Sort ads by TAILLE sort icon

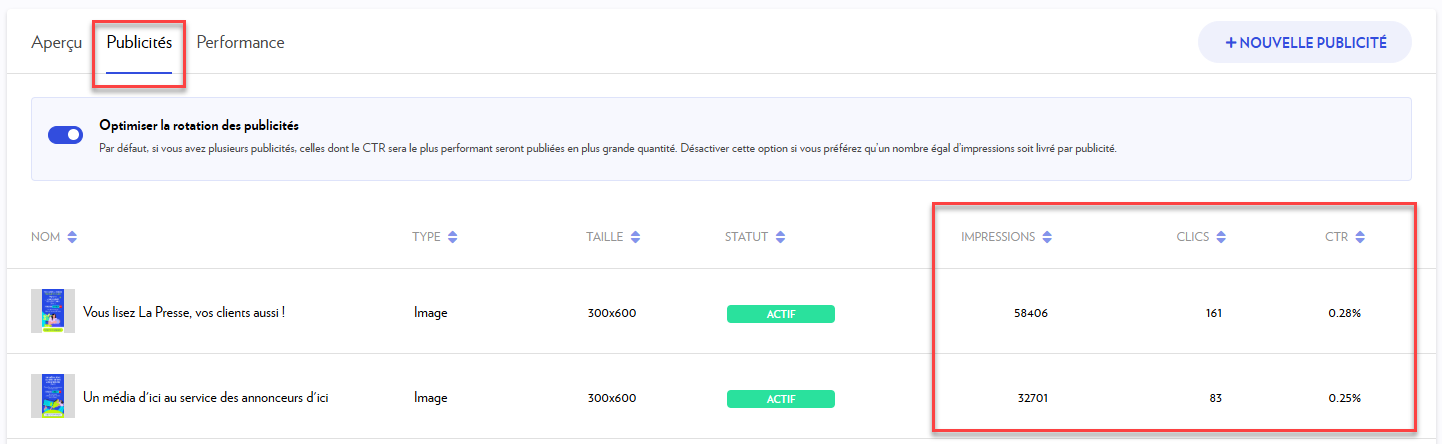point(636,237)
